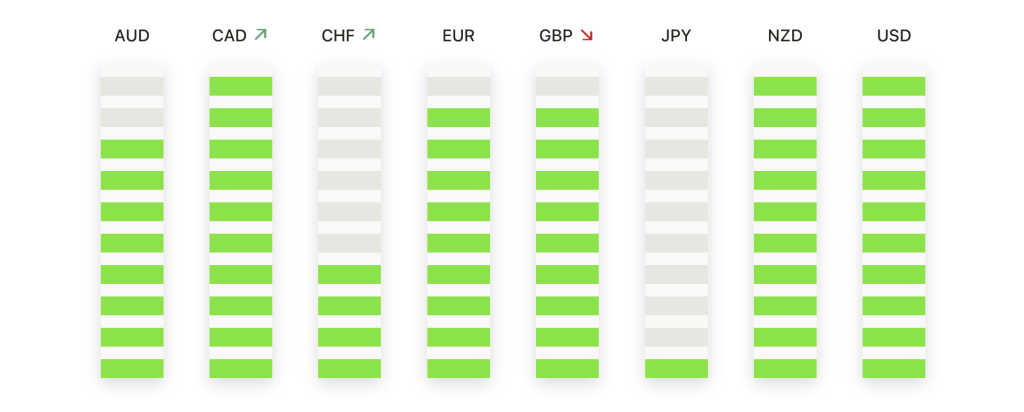Click the gray top segment of GBP bar
The height and width of the screenshot is (412, 1024).
click(x=567, y=86)
